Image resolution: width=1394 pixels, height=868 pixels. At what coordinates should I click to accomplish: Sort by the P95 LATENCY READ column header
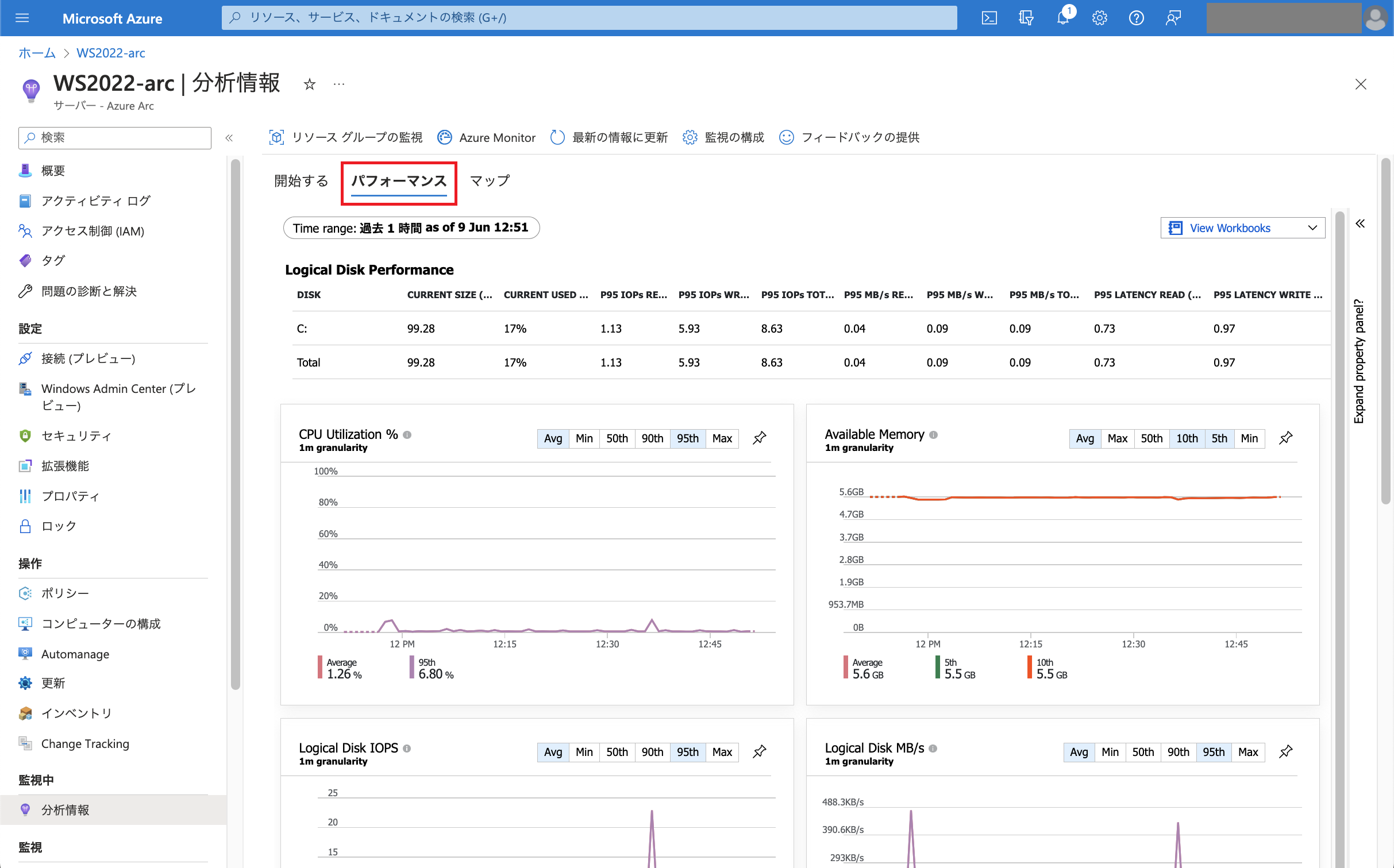pyautogui.click(x=1147, y=295)
